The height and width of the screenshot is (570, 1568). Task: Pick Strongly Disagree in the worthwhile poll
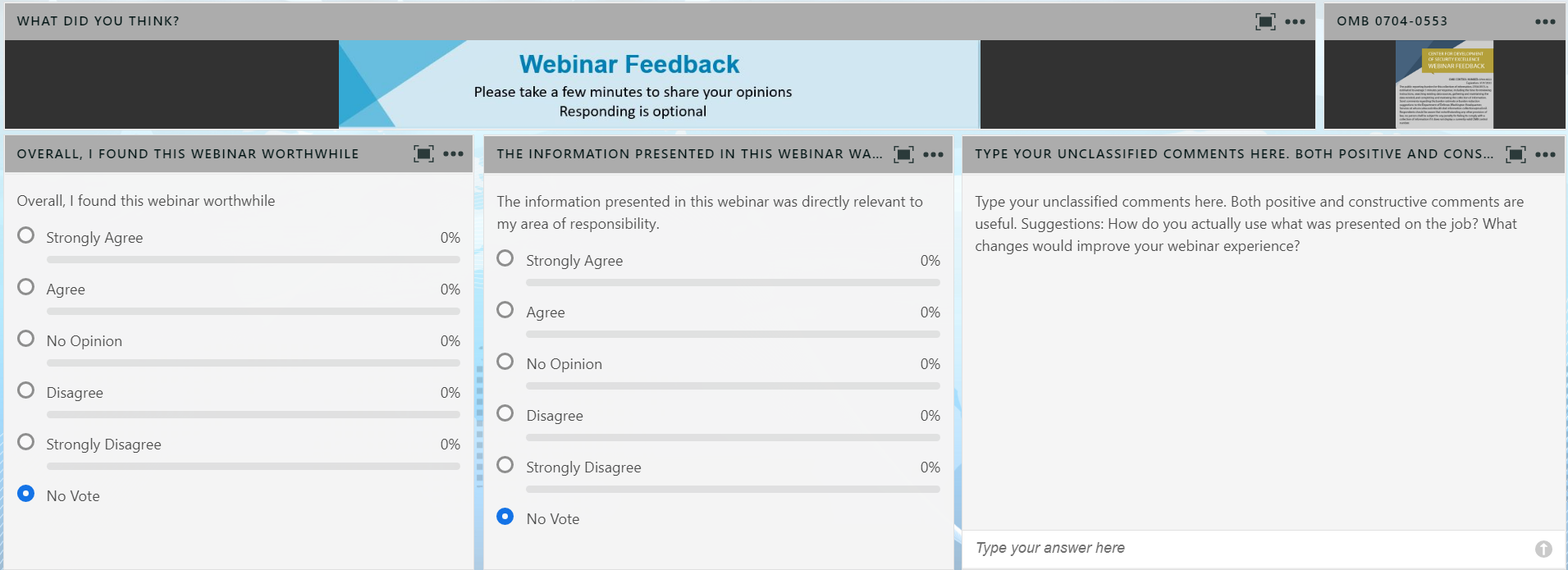(x=26, y=442)
